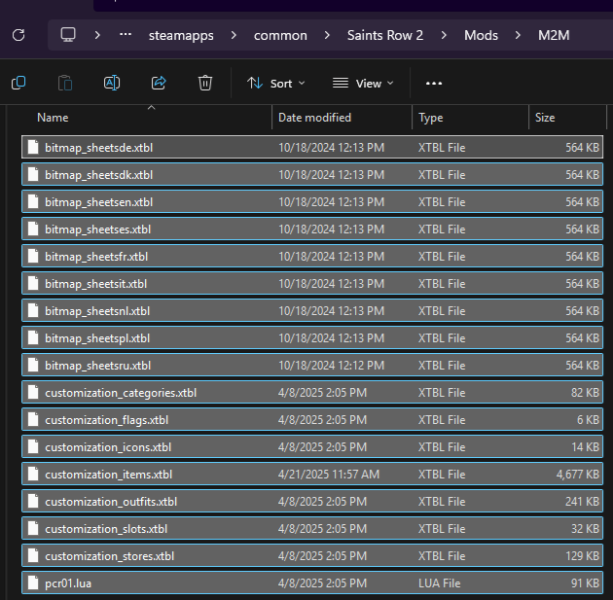Click the 10/18/2024 12:12 PM date cell
613x600 pixels.
point(331,365)
